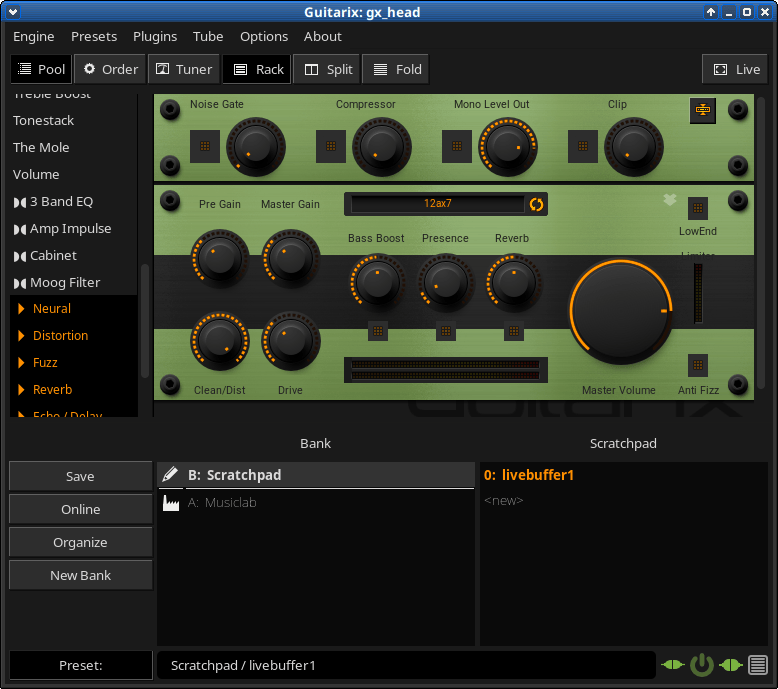Click the icon beside Cabinet

click(20, 256)
